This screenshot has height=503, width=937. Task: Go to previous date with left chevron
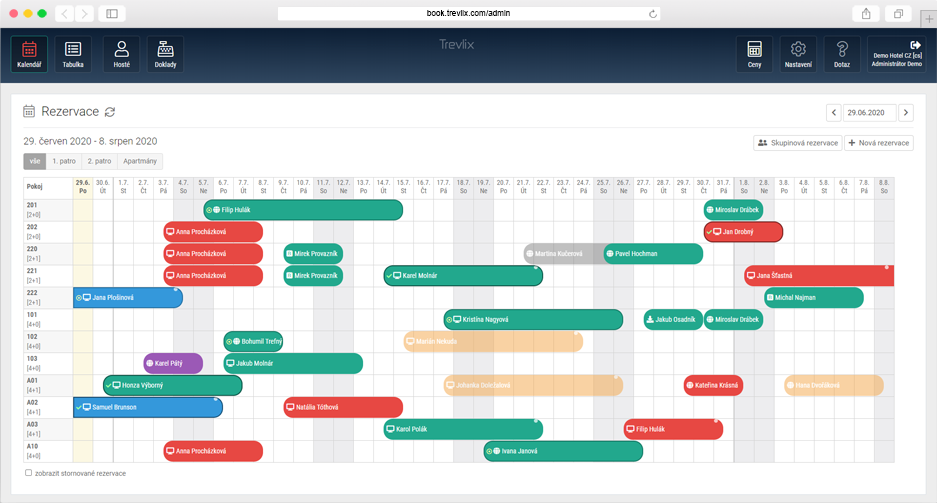(x=834, y=112)
